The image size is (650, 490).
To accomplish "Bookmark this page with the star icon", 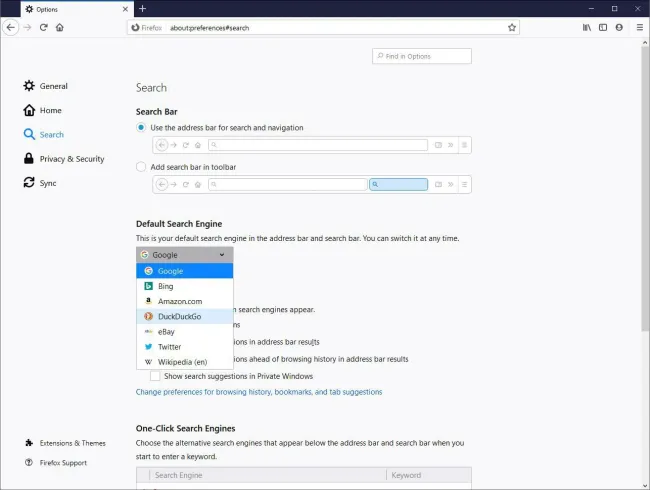I will point(512,27).
